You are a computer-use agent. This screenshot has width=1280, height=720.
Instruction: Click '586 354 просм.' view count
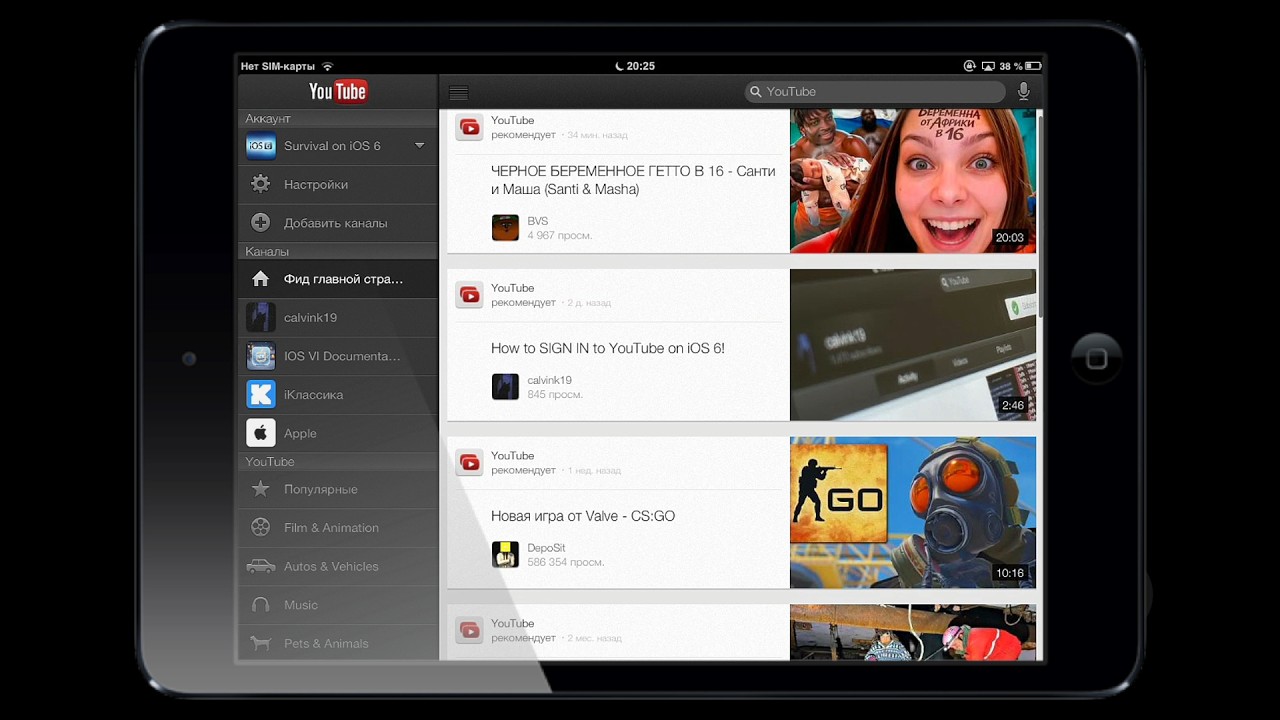[566, 562]
